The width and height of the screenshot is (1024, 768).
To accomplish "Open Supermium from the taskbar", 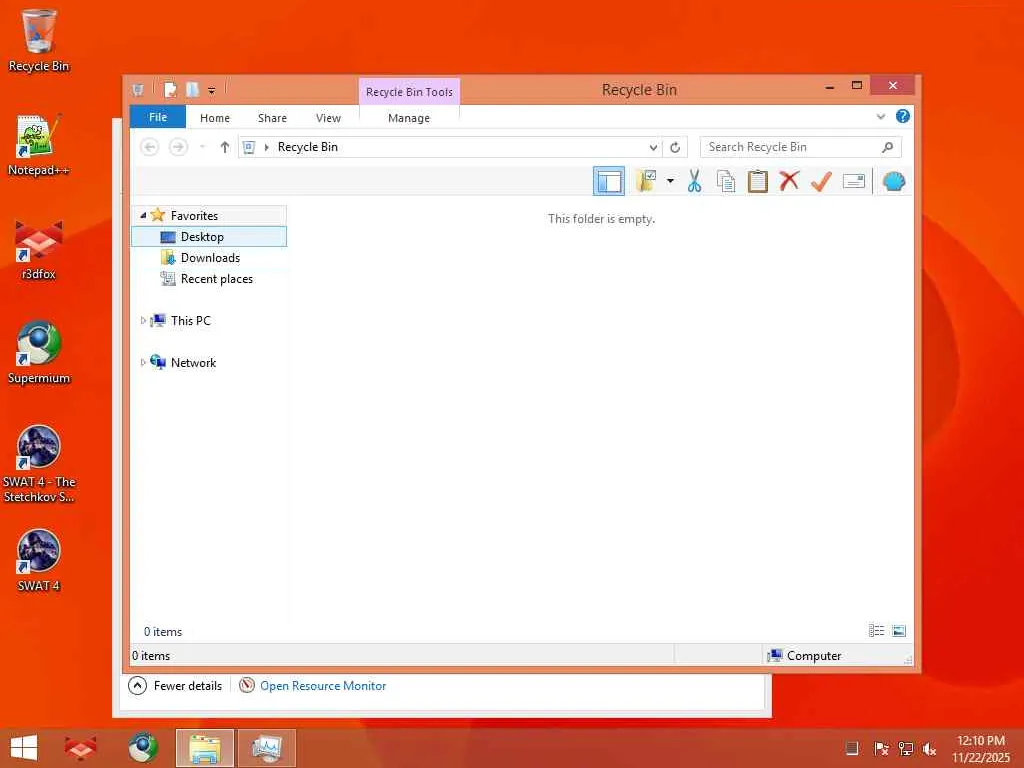I will [143, 748].
